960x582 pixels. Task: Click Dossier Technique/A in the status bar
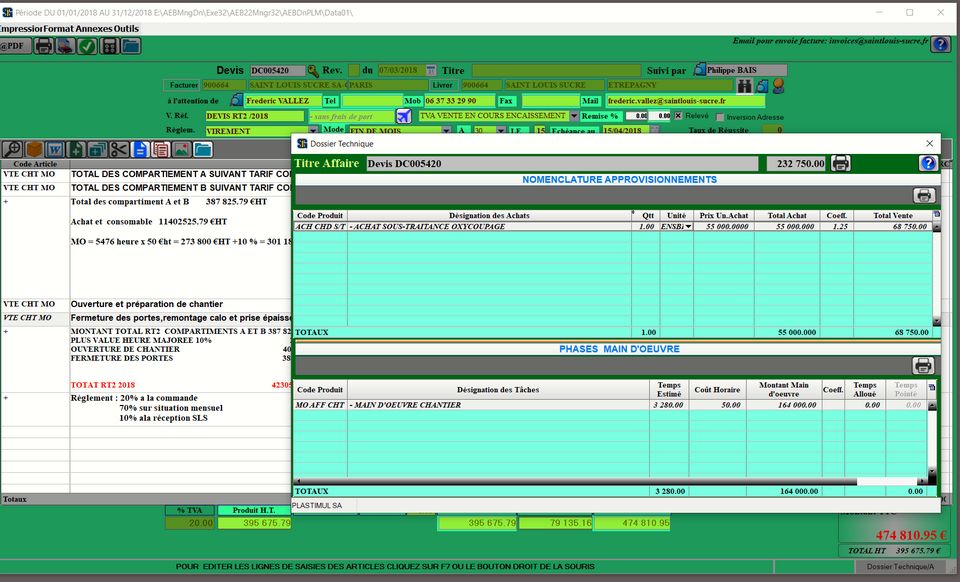tap(900, 567)
